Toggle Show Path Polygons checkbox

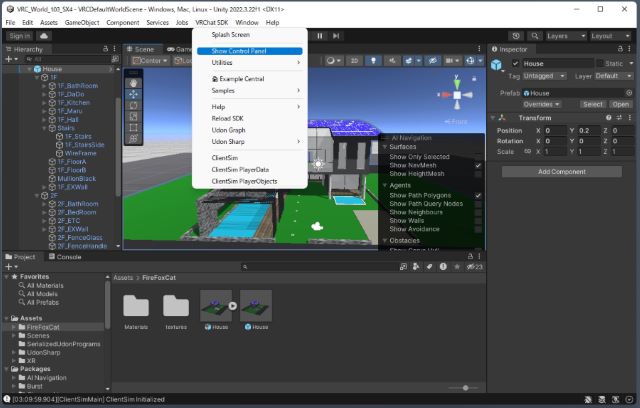pyautogui.click(x=478, y=195)
